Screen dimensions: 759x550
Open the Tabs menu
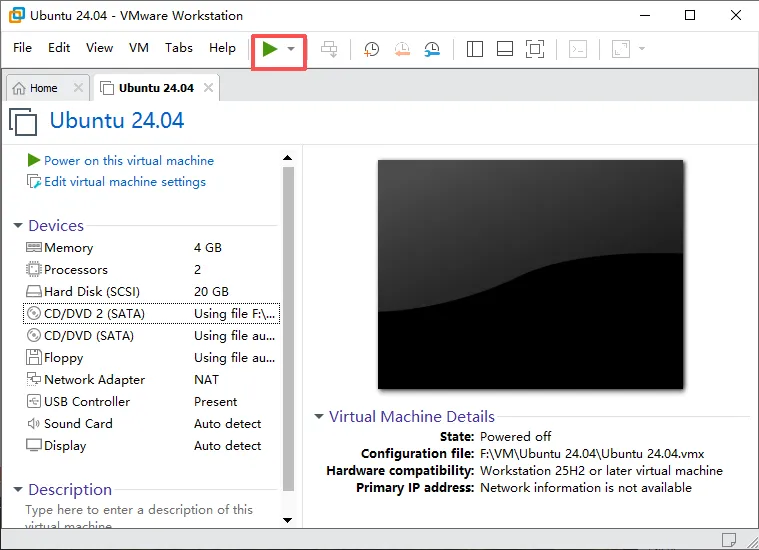(x=179, y=47)
